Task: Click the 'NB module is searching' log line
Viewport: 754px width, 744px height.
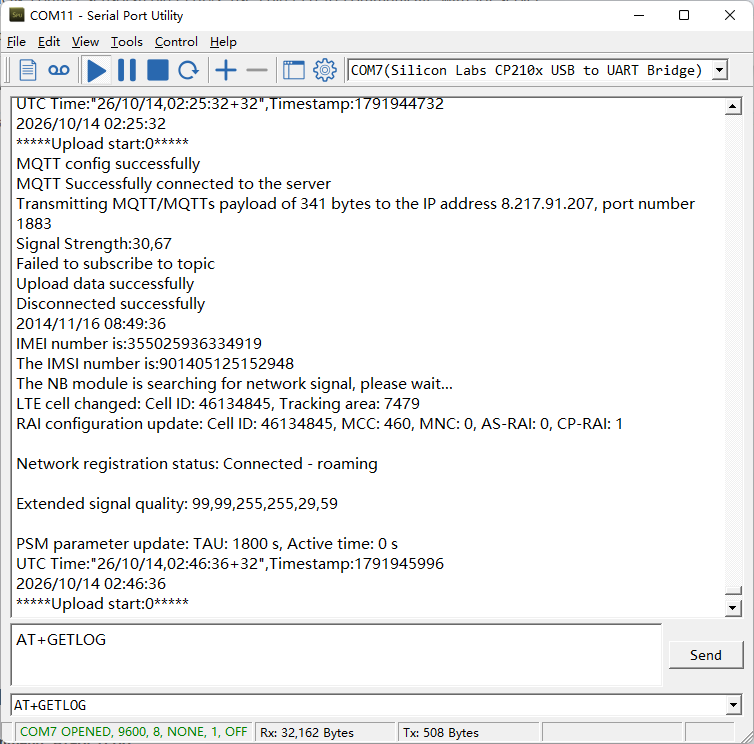Action: [x=234, y=383]
